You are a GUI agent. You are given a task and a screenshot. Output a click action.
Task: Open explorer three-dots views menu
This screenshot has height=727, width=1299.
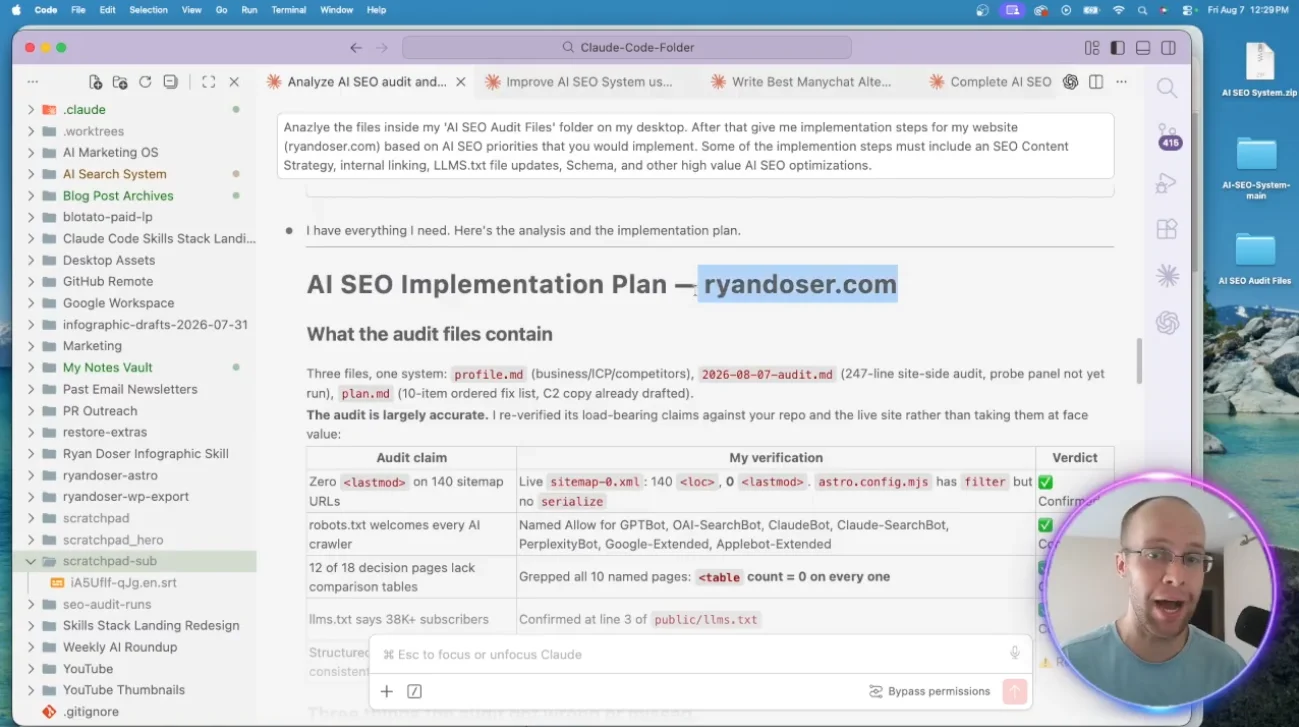click(33, 82)
